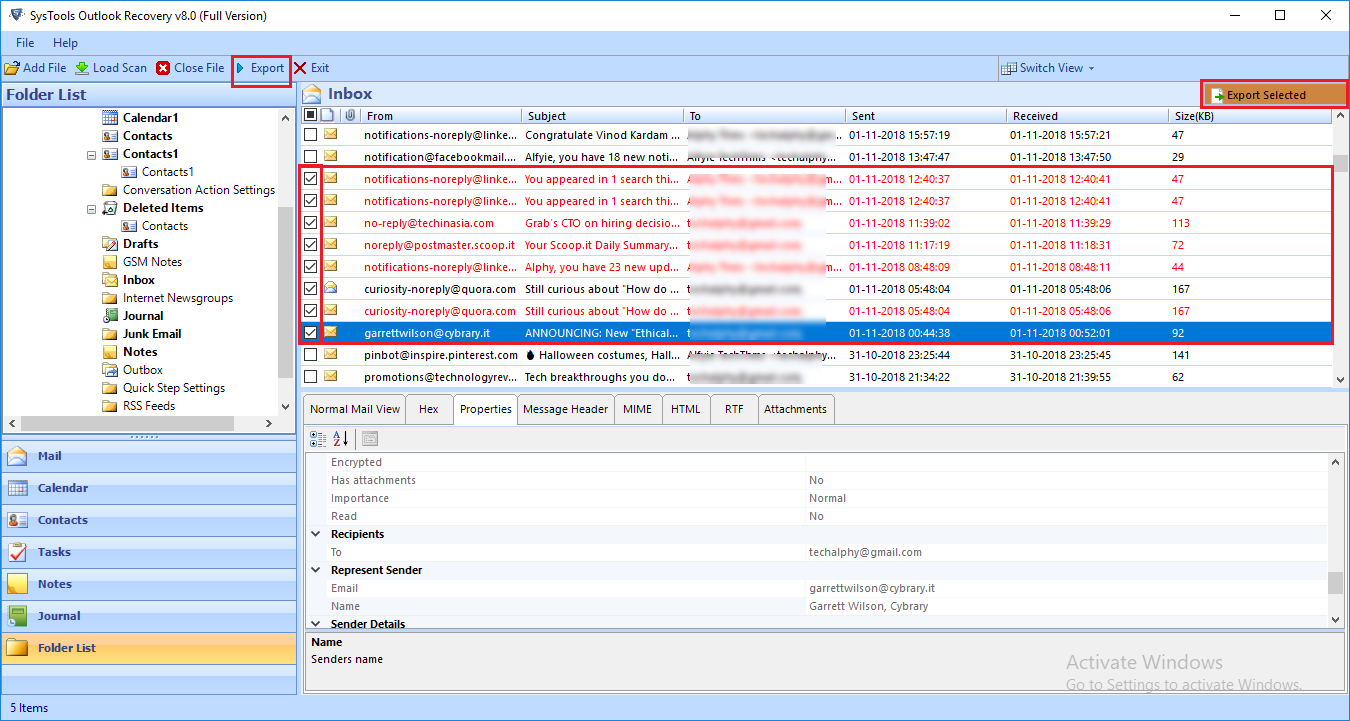Switch to the Attachments tab
1350x721 pixels.
point(796,409)
